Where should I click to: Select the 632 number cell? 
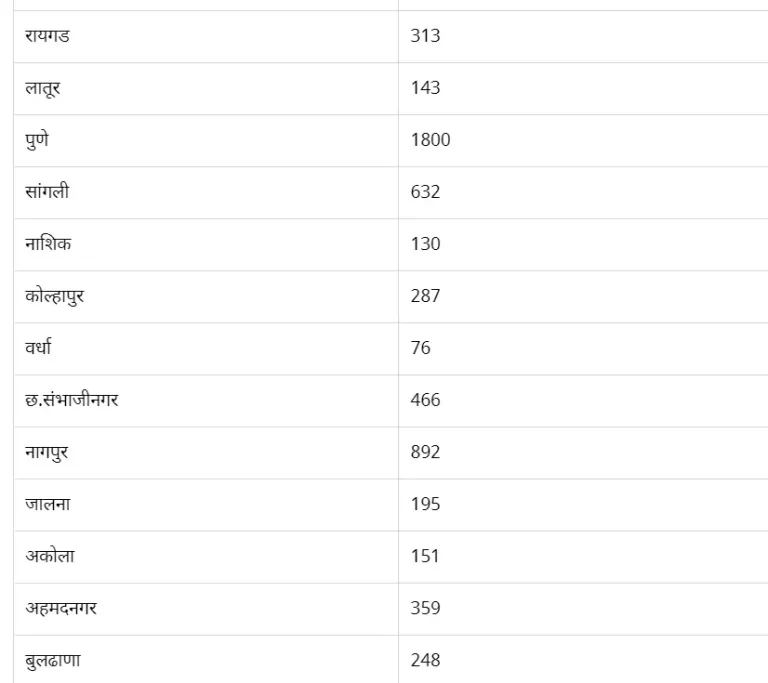[x=425, y=192]
